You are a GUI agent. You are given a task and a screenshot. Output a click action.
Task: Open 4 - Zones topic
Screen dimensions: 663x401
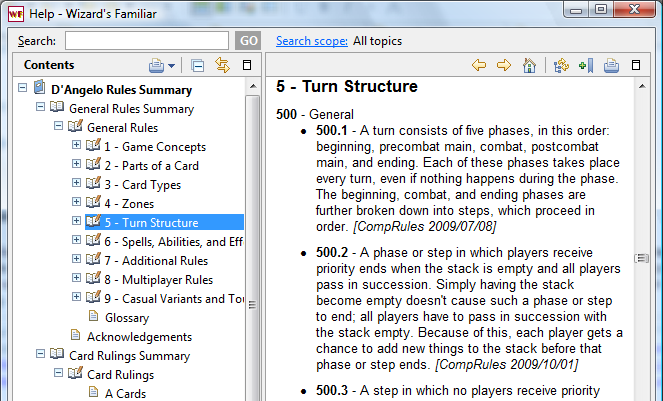129,204
